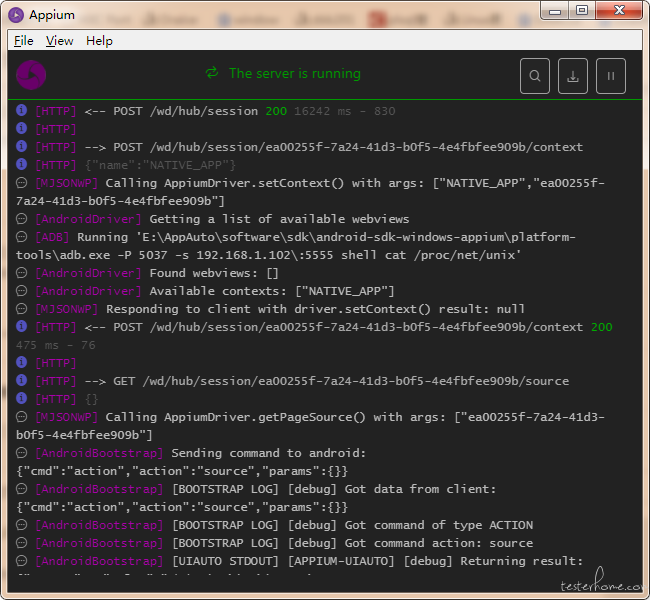Viewport: 650px width, 600px height.
Task: Download the raw server logs
Action: [572, 76]
